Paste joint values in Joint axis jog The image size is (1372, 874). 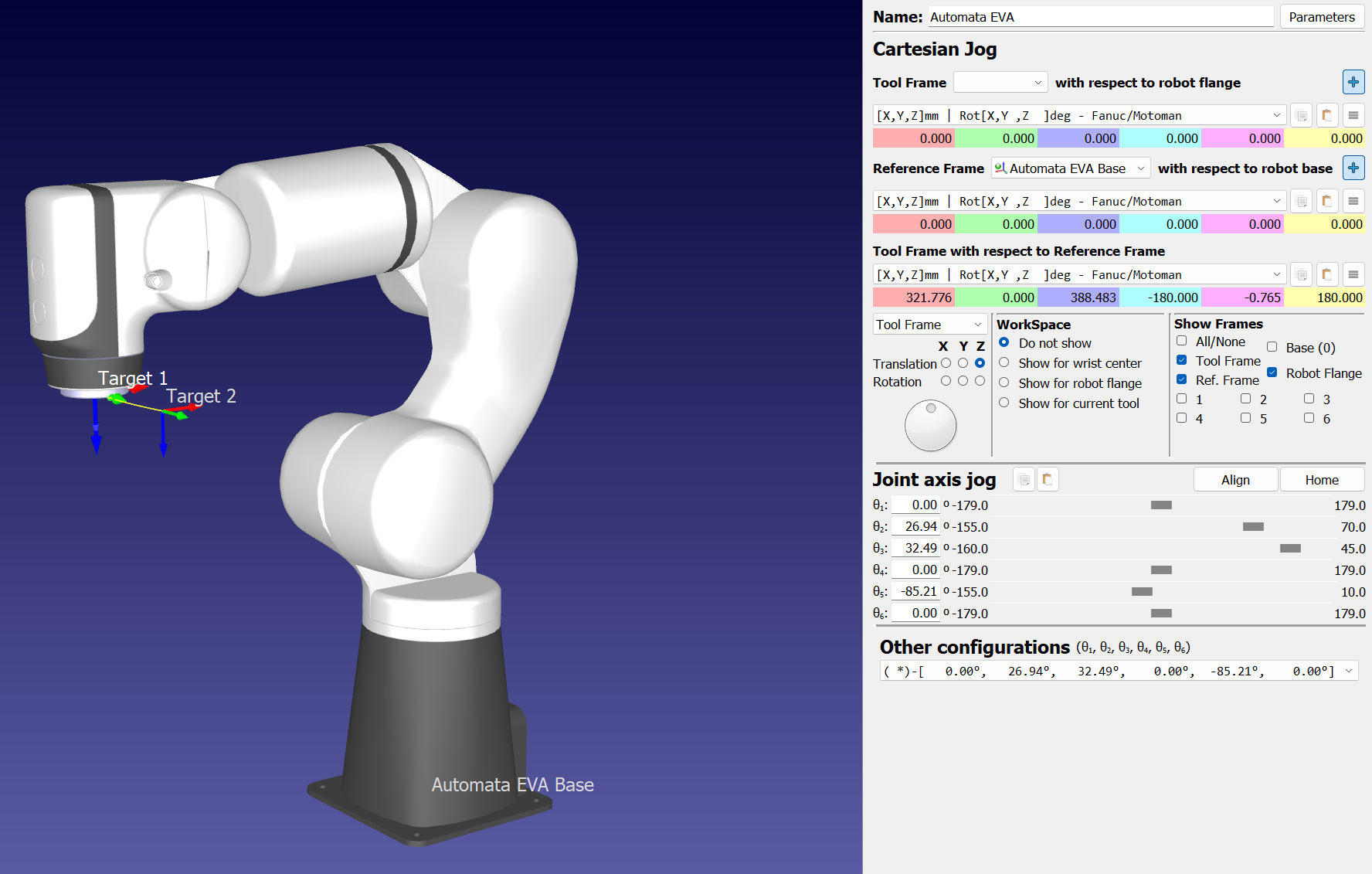coord(1047,480)
